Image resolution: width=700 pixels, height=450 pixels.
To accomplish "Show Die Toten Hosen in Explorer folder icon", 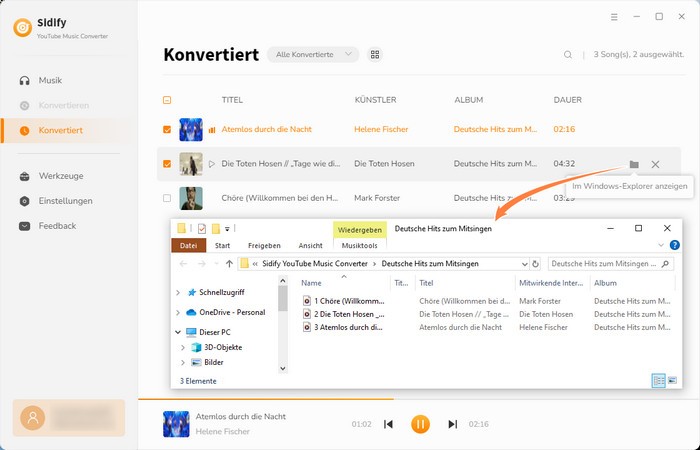I will (x=634, y=164).
